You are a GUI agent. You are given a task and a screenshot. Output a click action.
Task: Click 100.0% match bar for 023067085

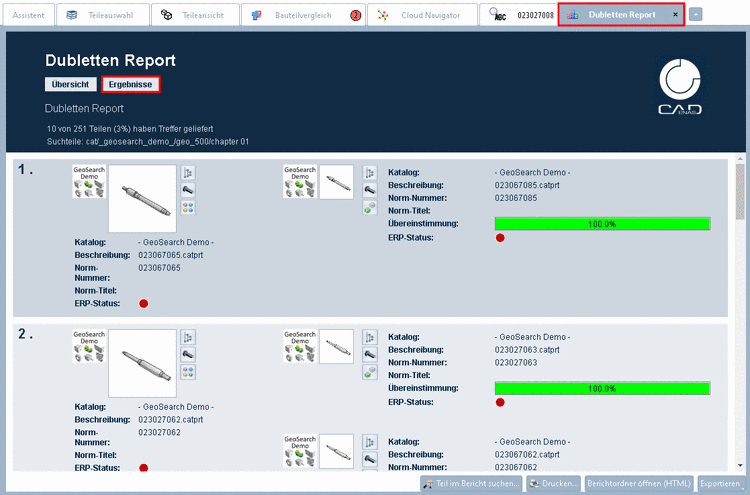[x=602, y=224]
